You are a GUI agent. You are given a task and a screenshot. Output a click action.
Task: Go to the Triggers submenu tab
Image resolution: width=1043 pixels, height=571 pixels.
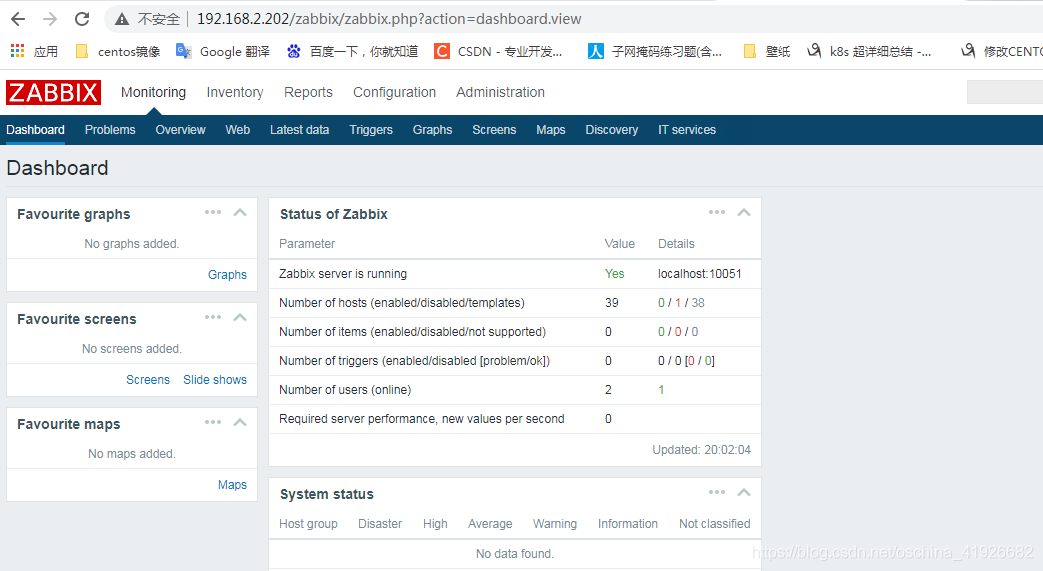pos(371,130)
